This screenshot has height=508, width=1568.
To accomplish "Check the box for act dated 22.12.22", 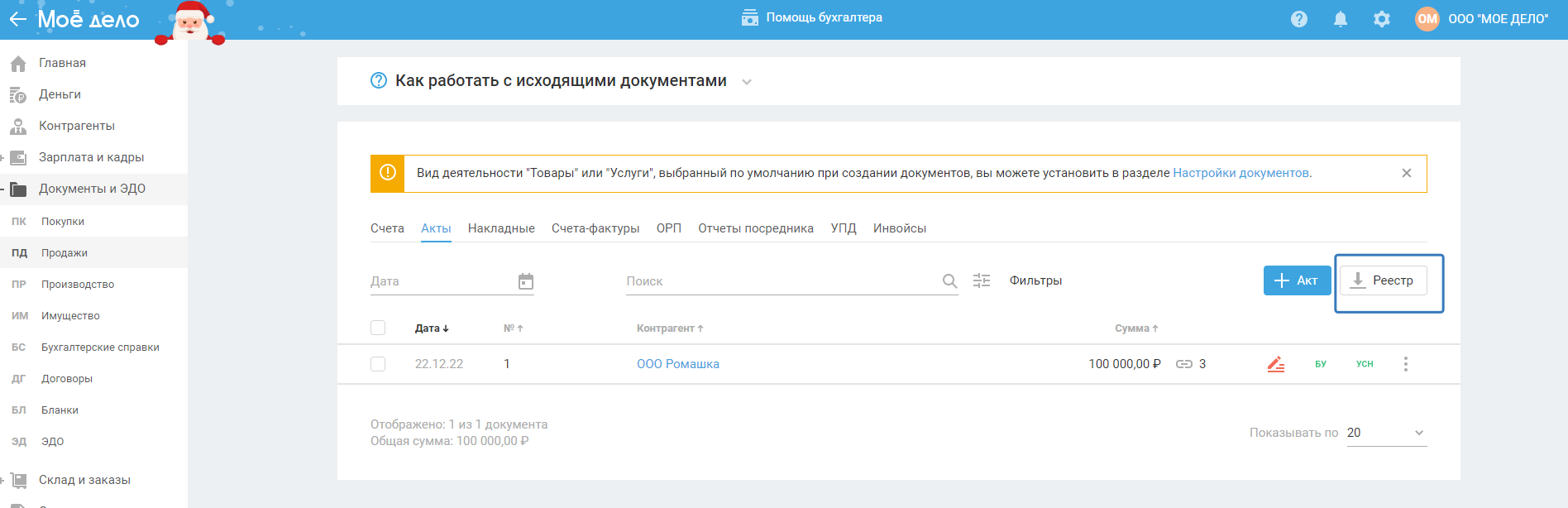I will click(378, 364).
